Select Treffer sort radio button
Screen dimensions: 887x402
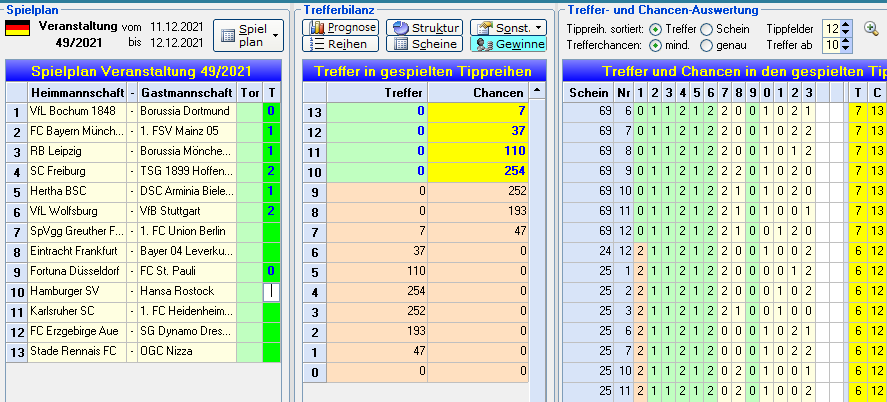point(655,29)
